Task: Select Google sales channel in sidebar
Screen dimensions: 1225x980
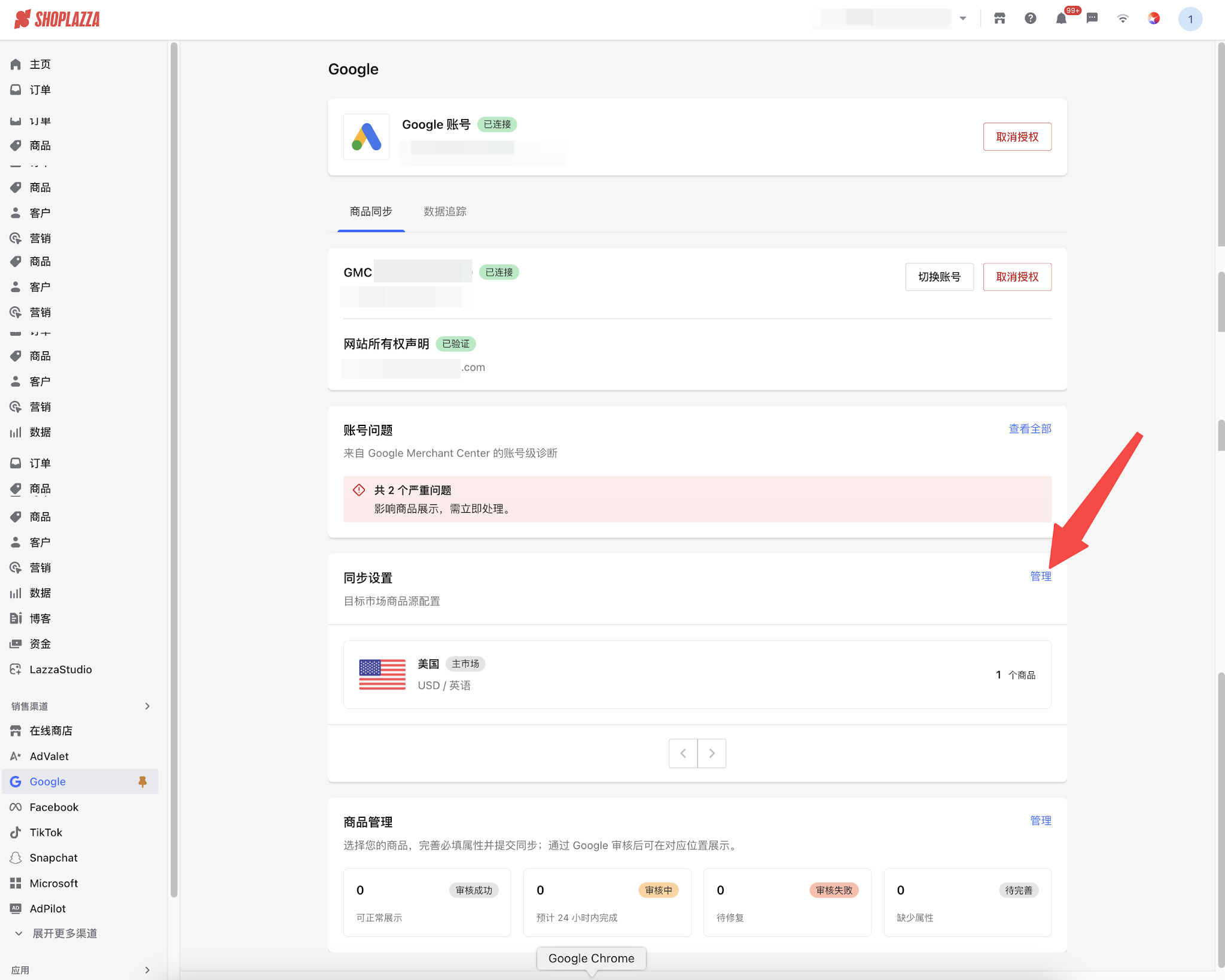Action: [80, 781]
